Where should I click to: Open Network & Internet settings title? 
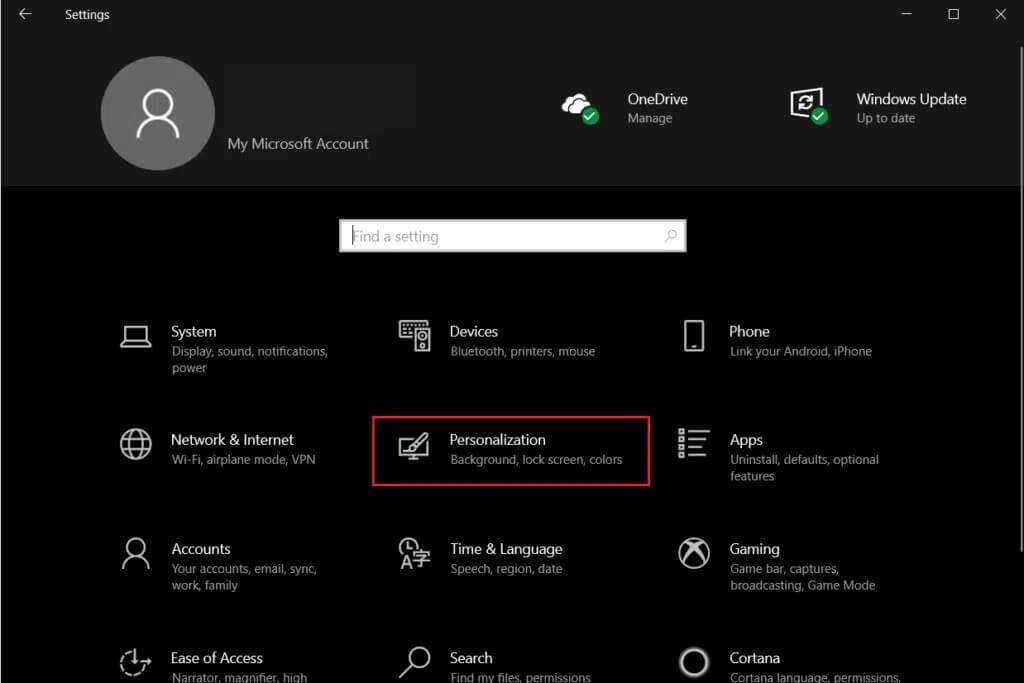click(232, 440)
